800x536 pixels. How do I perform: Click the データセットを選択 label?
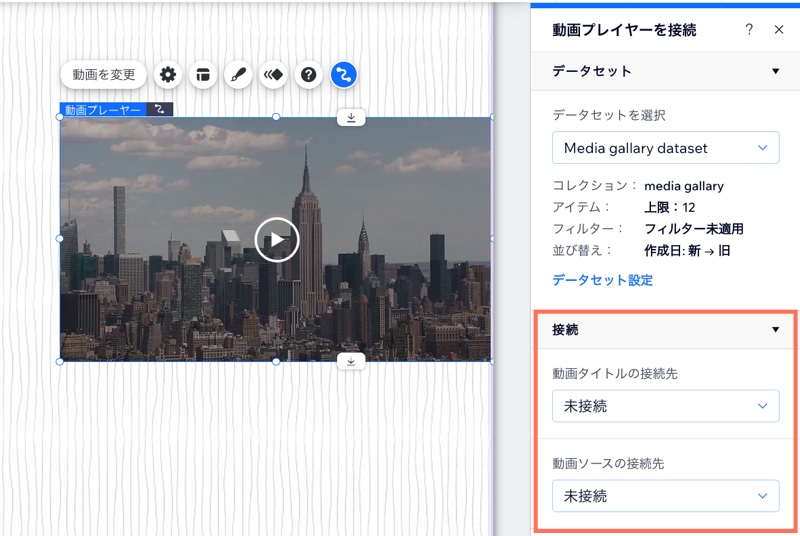click(609, 115)
